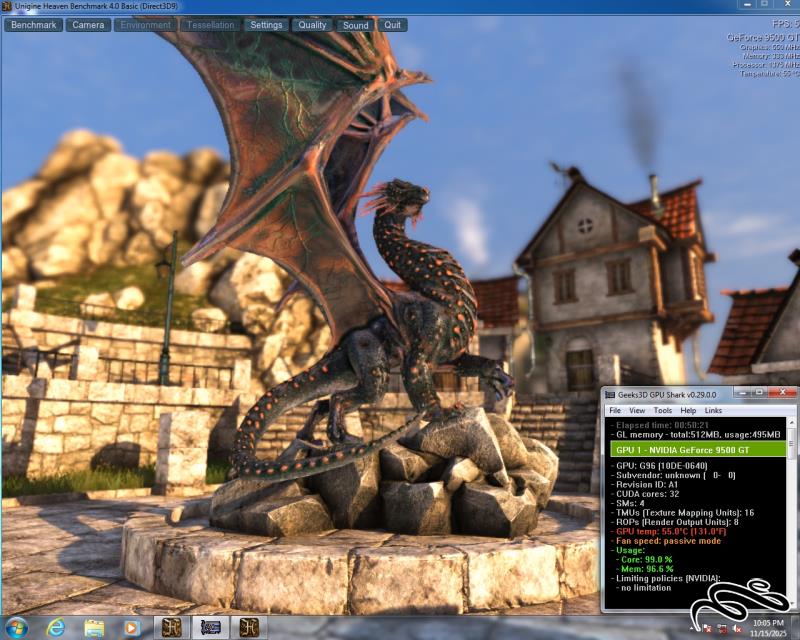This screenshot has width=800, height=640.
Task: Click the Windows Start orb
Action: [x=15, y=627]
